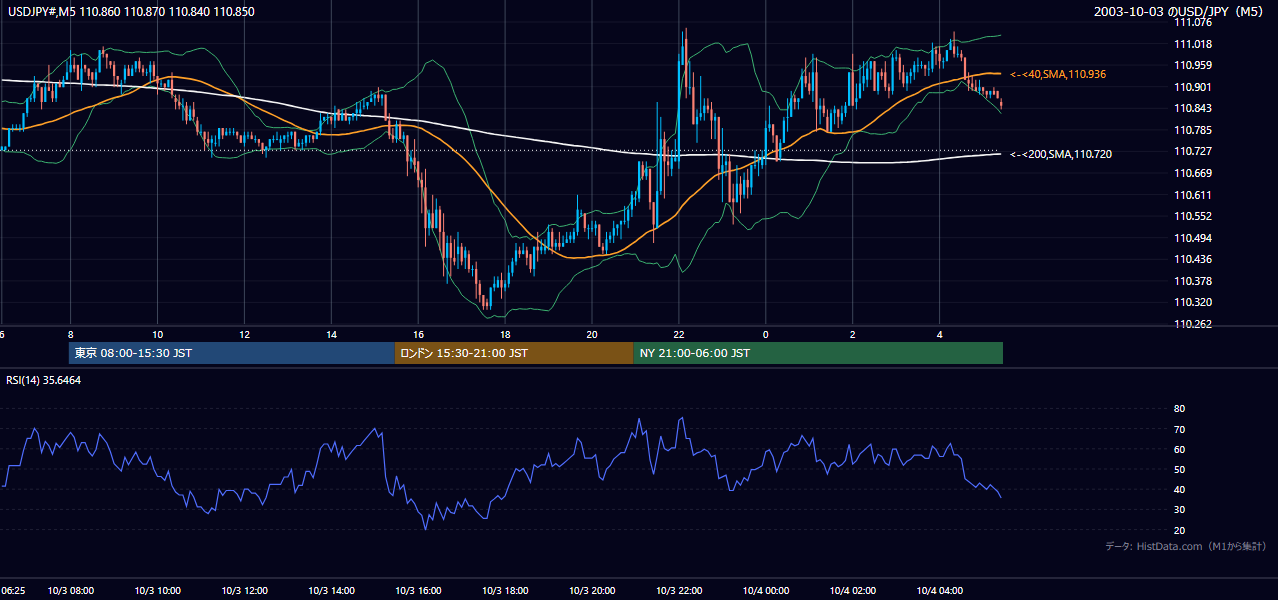Image resolution: width=1278 pixels, height=600 pixels.
Task: Click price axis value 110.320
Action: tap(1194, 302)
